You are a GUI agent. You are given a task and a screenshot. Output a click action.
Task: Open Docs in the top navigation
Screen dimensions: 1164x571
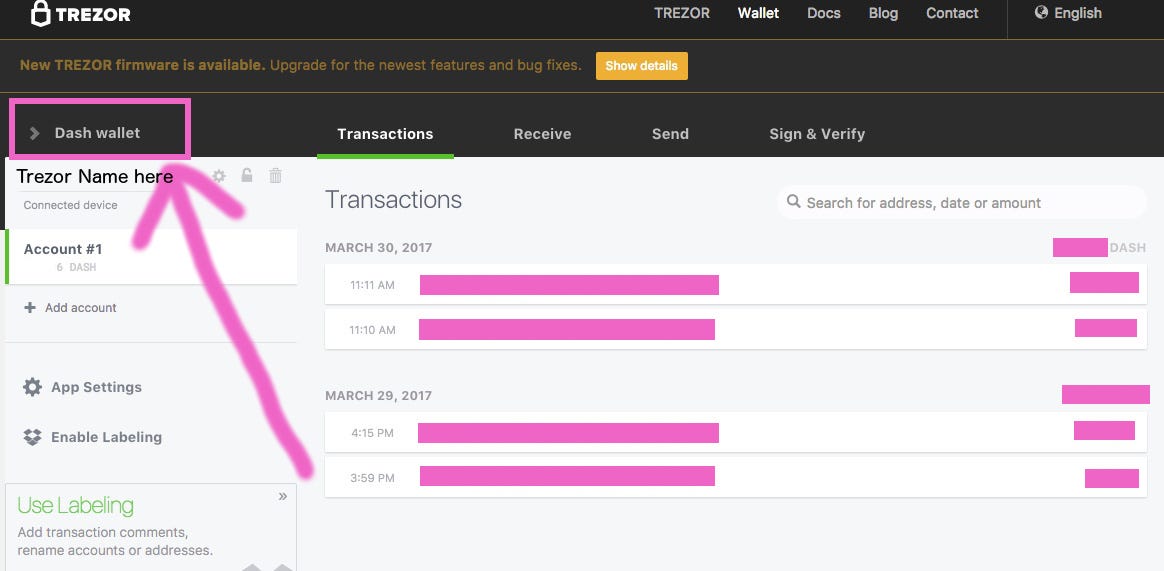tap(824, 13)
